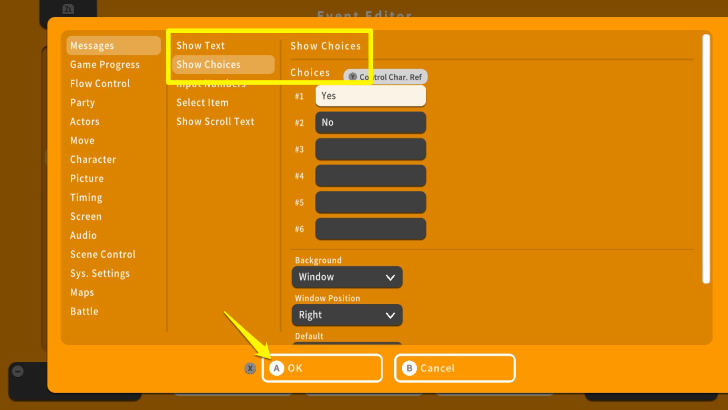Click the empty choice #5 field
The image size is (728, 410).
click(370, 202)
